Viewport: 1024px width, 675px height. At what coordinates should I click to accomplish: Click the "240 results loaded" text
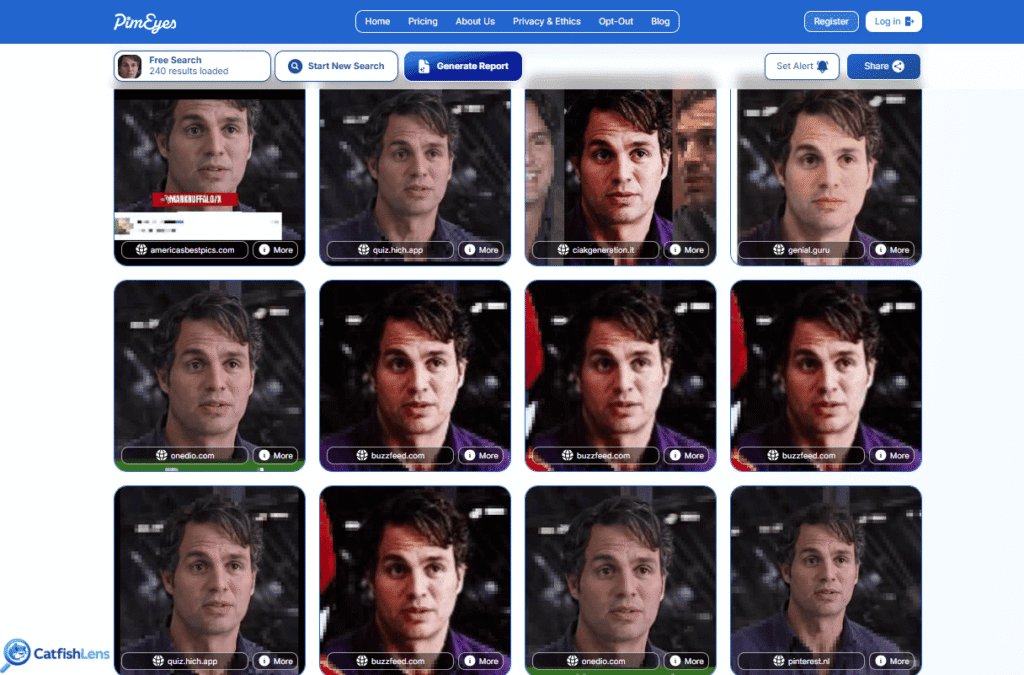189,71
